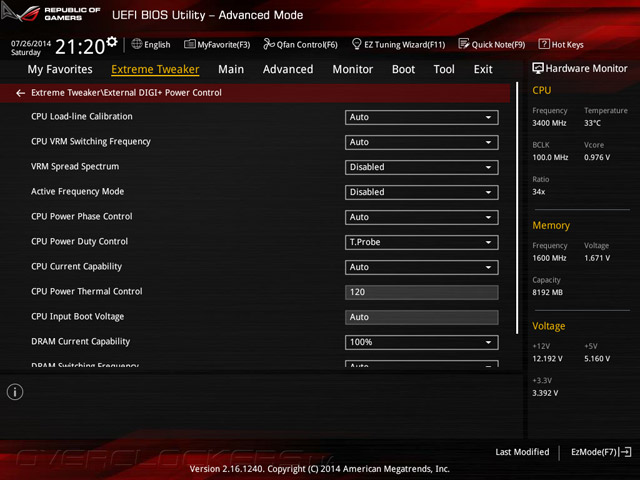Click CPU Input Boot Voltage field
This screenshot has width=640, height=480.
pos(422,317)
